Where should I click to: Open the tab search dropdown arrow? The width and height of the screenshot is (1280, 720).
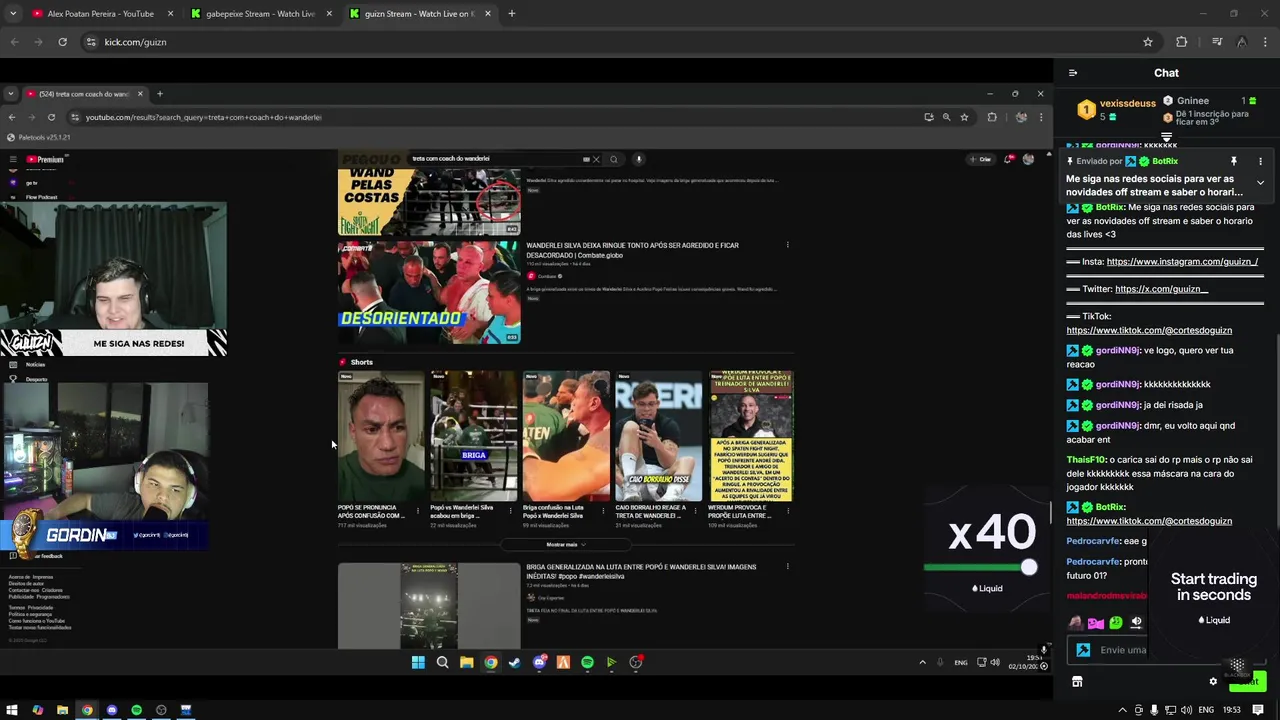pyautogui.click(x=12, y=14)
